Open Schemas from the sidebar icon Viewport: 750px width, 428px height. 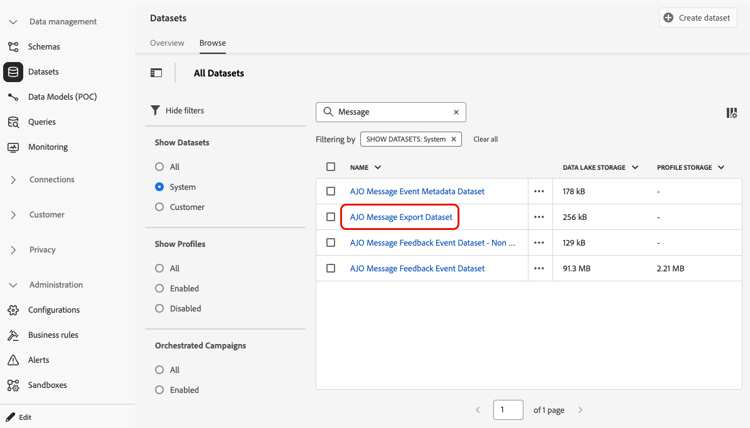point(13,47)
